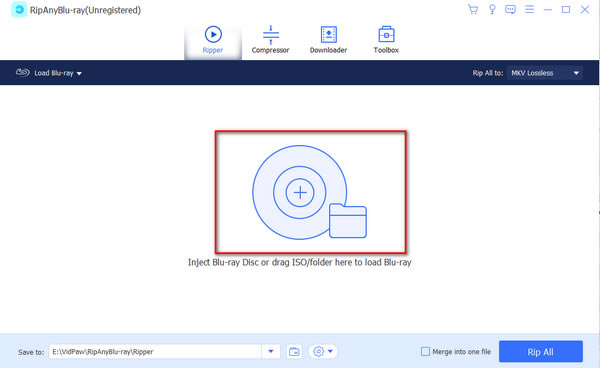Image resolution: width=600 pixels, height=368 pixels.
Task: Select the Ripper tab
Action: (x=213, y=40)
